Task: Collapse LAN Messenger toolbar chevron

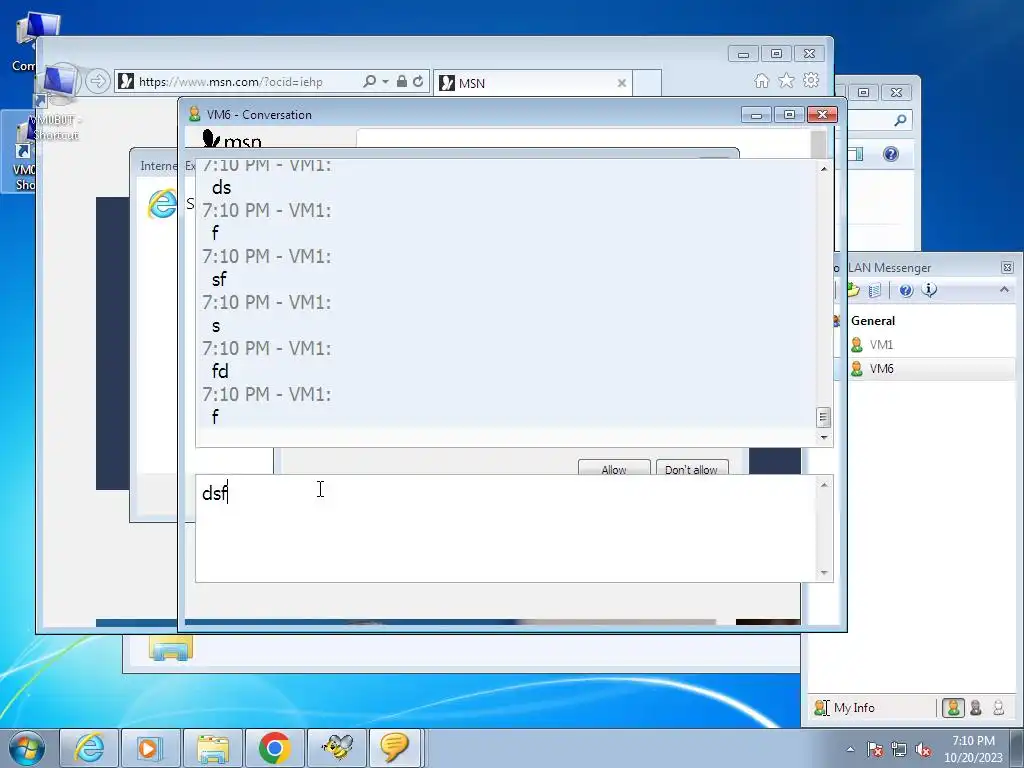Action: [x=1004, y=289]
